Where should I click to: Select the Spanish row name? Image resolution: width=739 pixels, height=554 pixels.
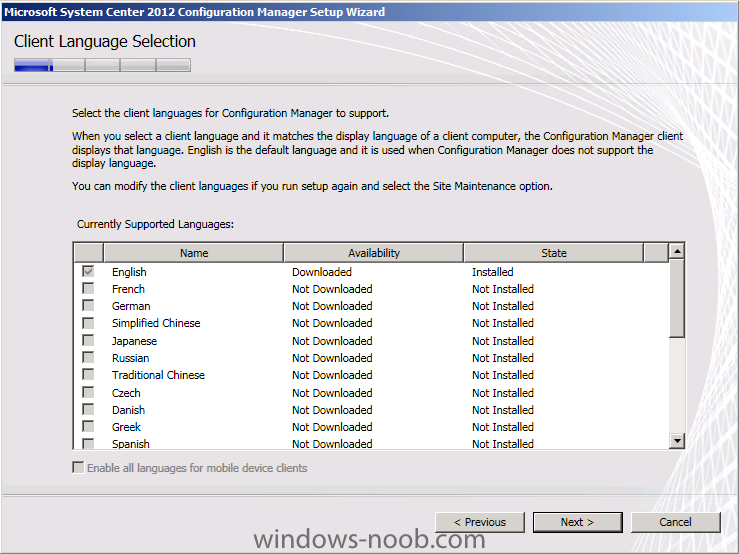(131, 444)
